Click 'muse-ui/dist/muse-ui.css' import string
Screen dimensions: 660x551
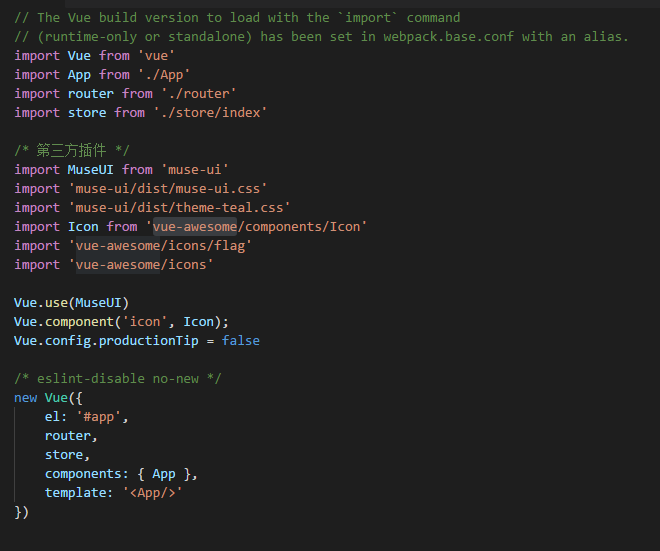click(168, 189)
